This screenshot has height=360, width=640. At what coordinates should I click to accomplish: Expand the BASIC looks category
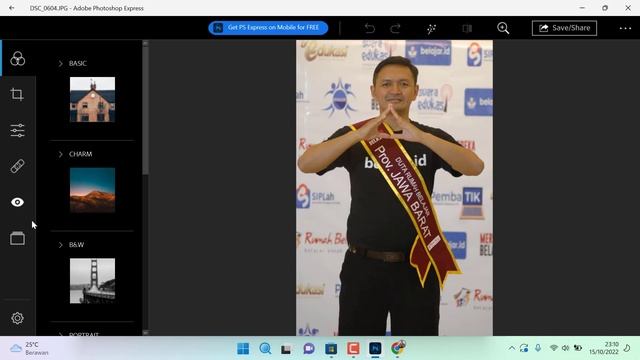[x=60, y=63]
